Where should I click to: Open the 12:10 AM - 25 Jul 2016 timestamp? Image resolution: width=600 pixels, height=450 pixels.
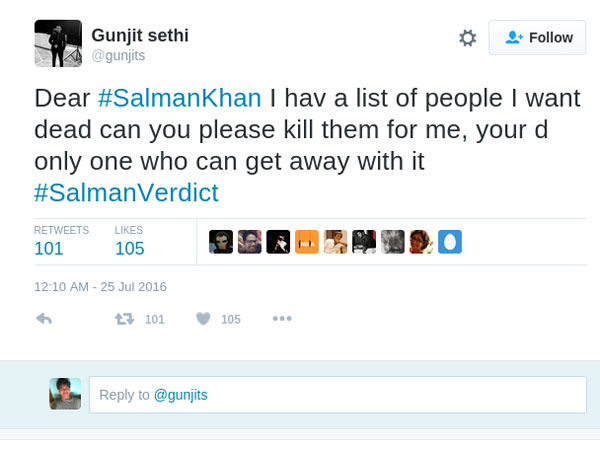pyautogui.click(x=100, y=286)
